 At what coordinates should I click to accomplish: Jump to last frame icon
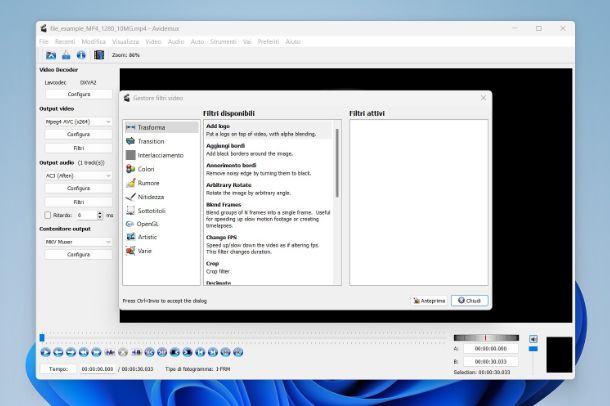click(213, 352)
